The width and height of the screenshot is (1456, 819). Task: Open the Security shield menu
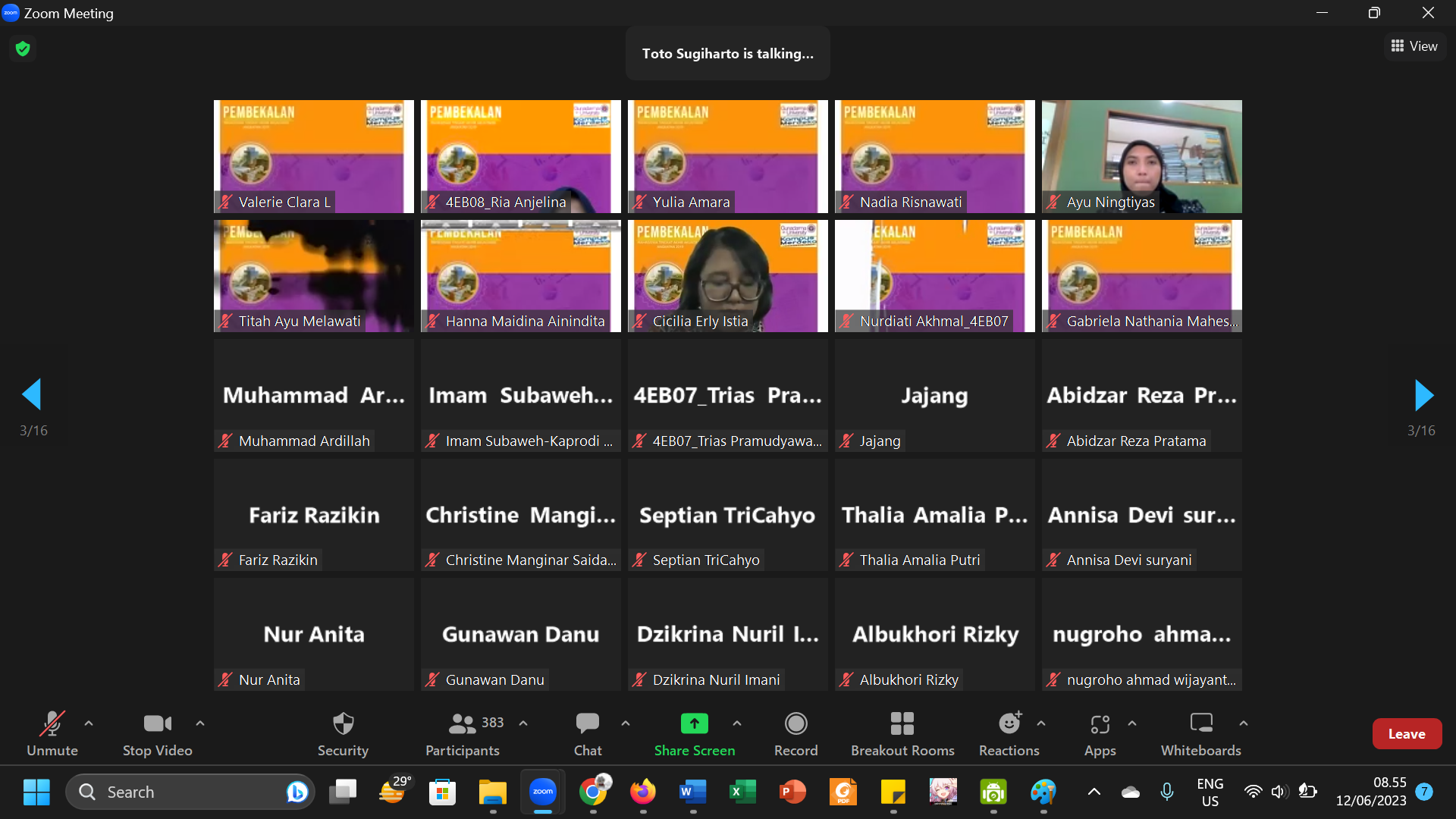[x=343, y=733]
